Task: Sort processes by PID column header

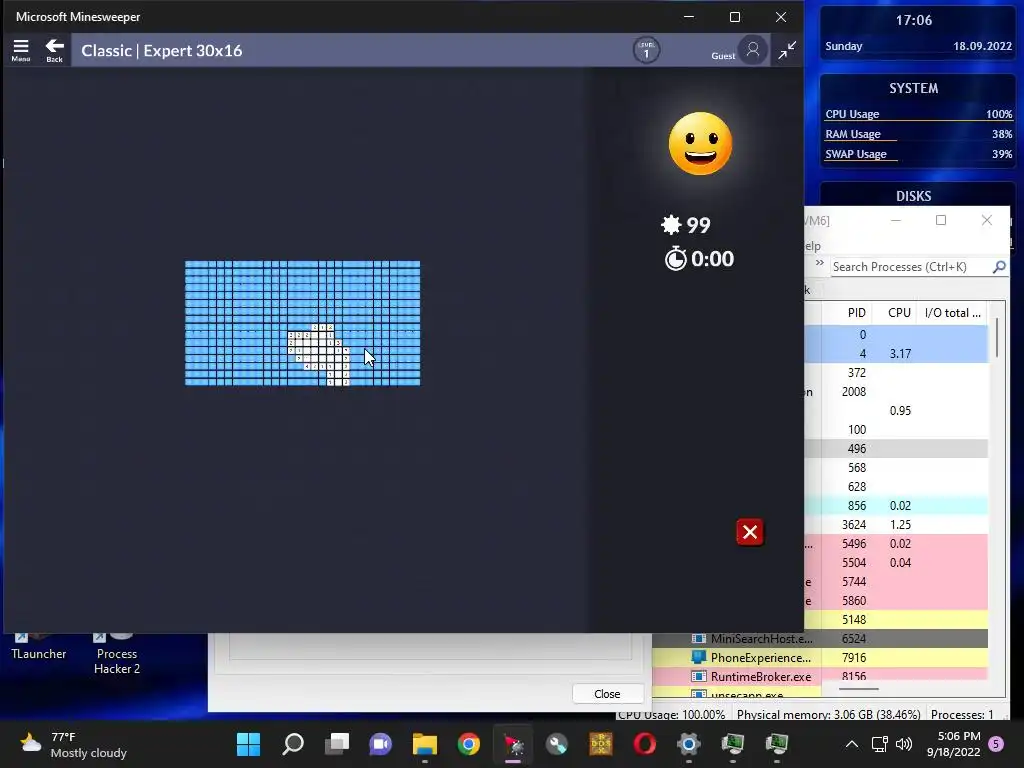Action: 856,313
